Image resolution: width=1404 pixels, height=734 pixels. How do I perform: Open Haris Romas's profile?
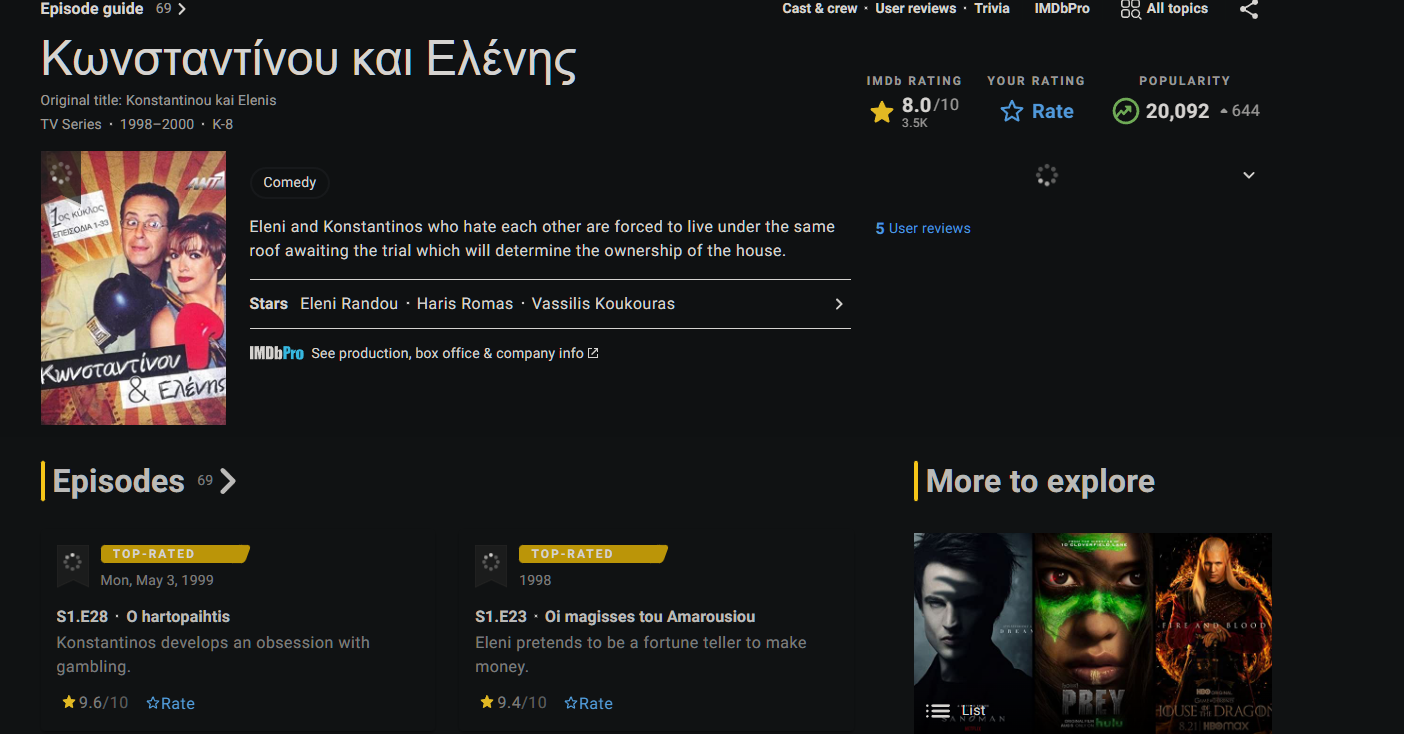[x=465, y=304]
